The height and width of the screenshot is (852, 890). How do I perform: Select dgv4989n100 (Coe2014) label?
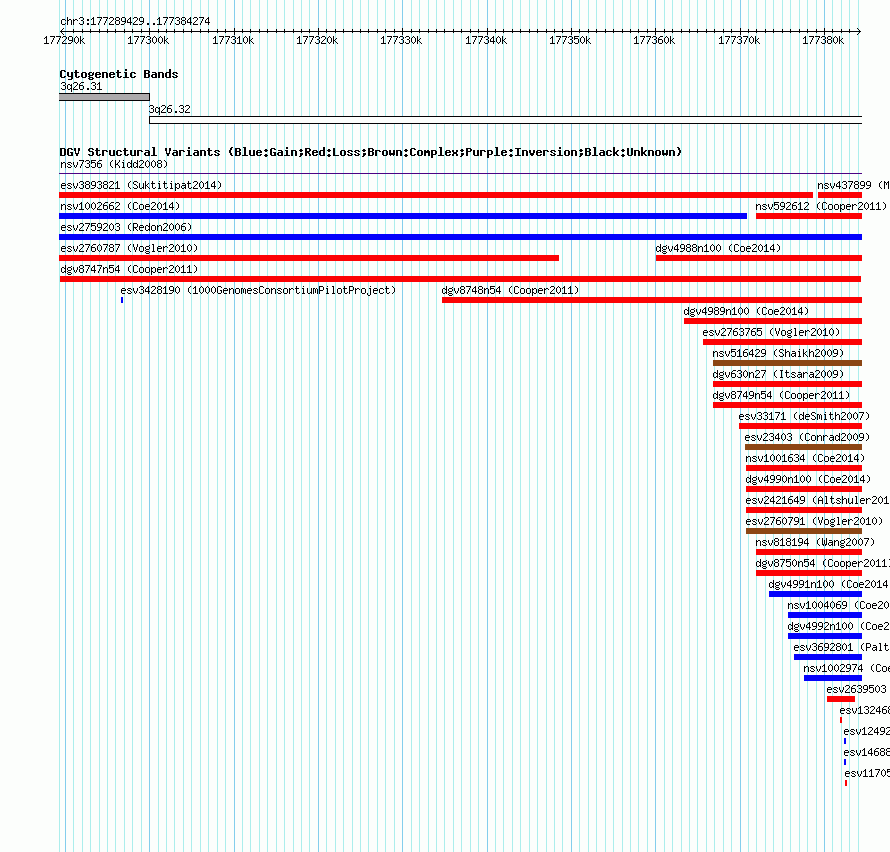[x=746, y=311]
